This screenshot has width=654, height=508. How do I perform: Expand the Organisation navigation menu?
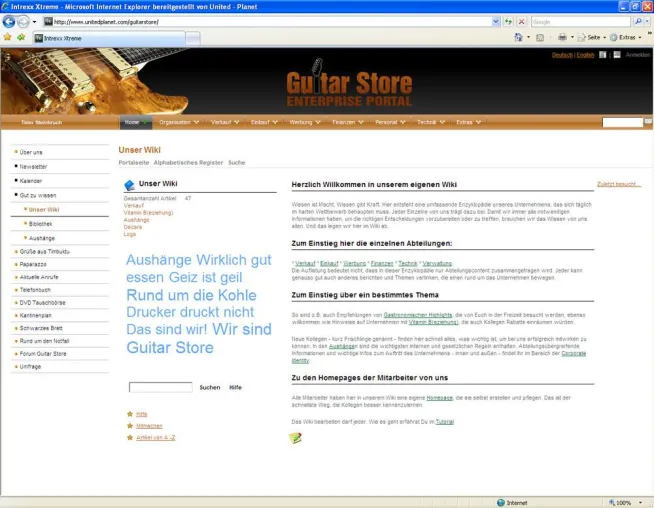(179, 122)
